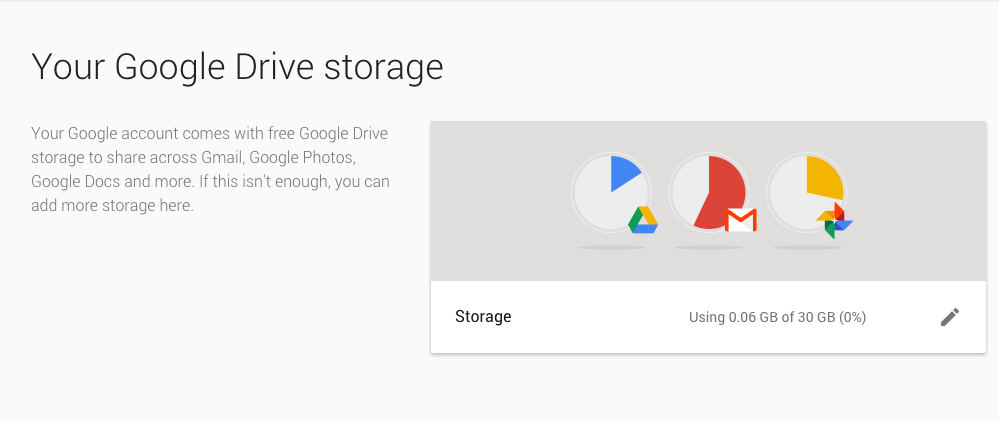Image resolution: width=999 pixels, height=421 pixels.
Task: Click the storage description paragraph text
Action: (x=210, y=169)
